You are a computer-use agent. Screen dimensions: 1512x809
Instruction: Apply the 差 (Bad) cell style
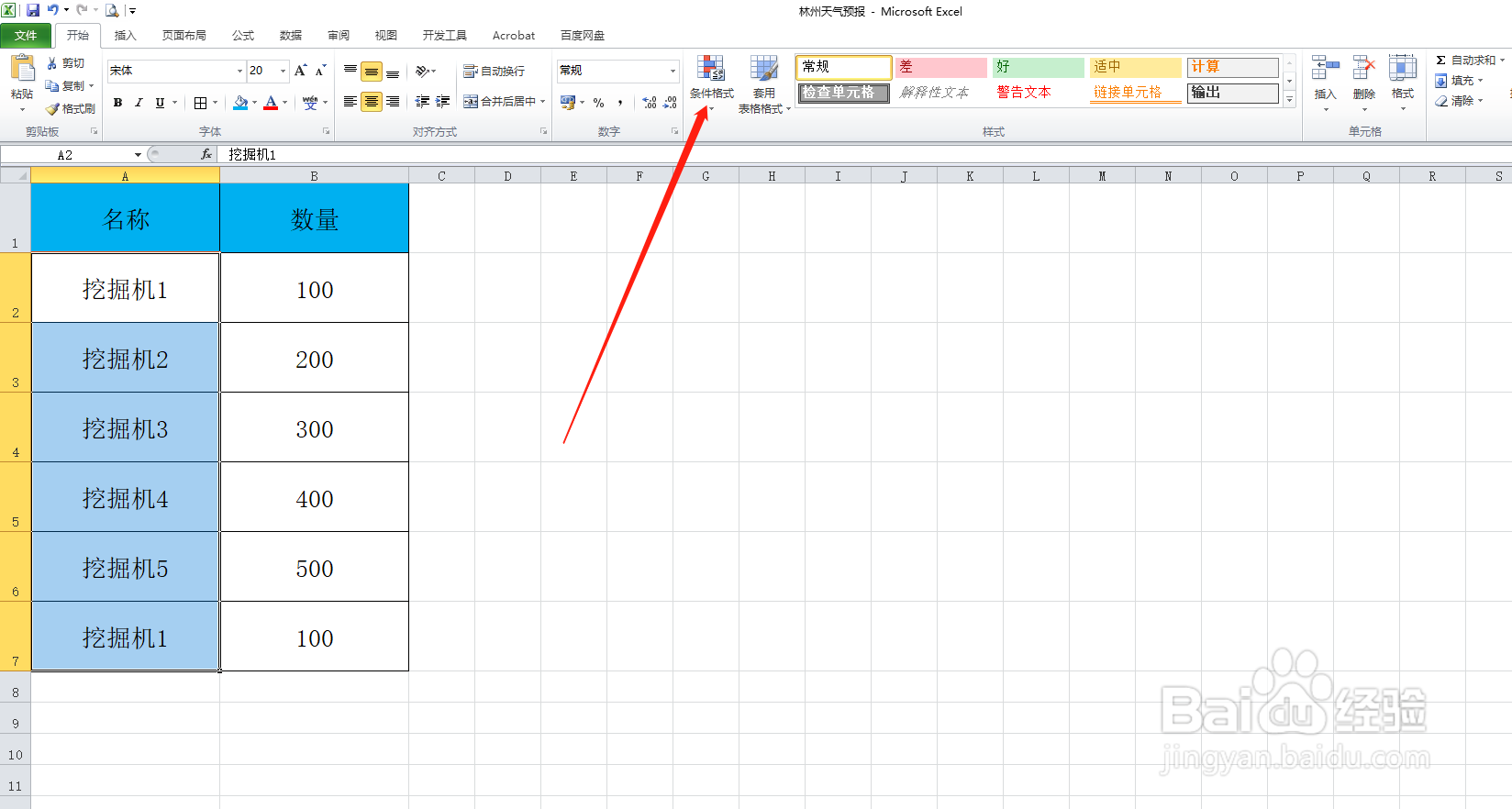click(x=941, y=67)
